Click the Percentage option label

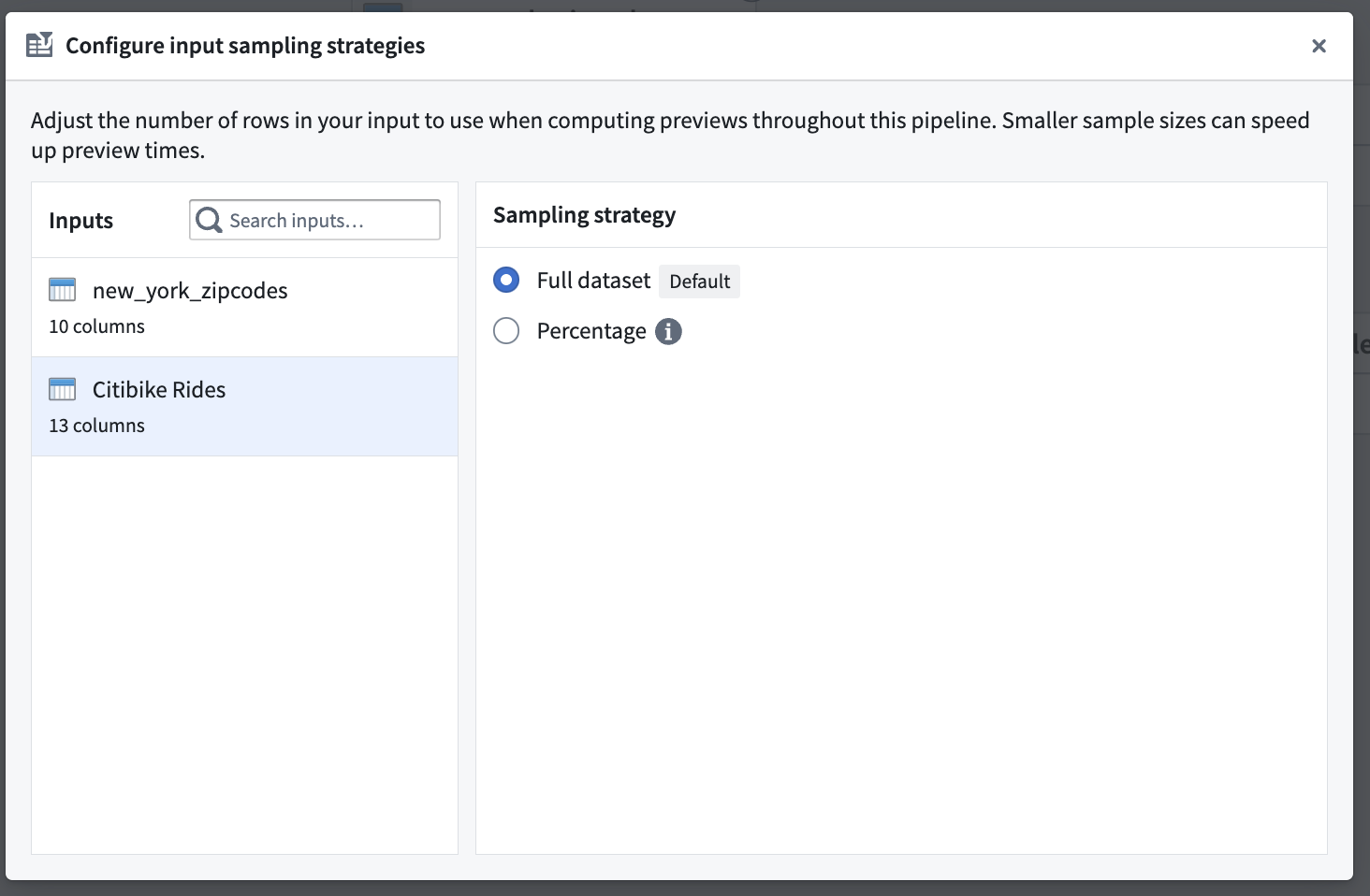[x=591, y=331]
